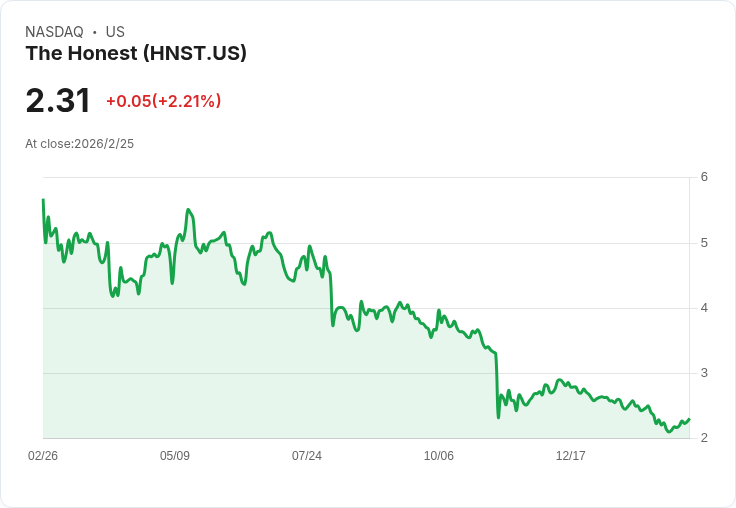The image size is (736, 508).
Task: Click the At close:2026/2/25 timestamp
Action: click(79, 144)
